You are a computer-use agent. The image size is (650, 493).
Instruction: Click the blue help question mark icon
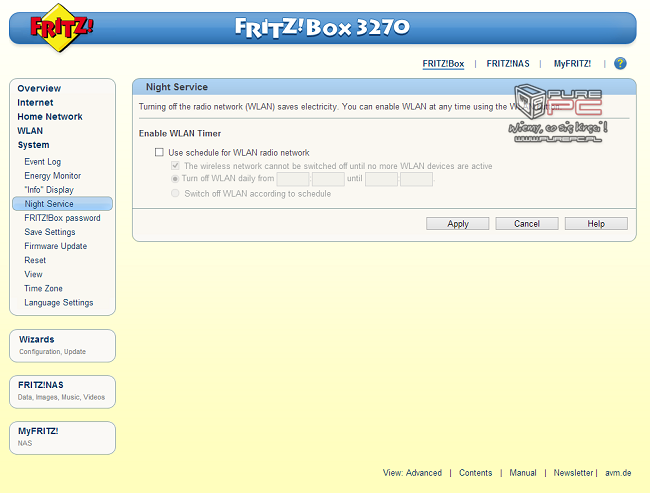(620, 63)
